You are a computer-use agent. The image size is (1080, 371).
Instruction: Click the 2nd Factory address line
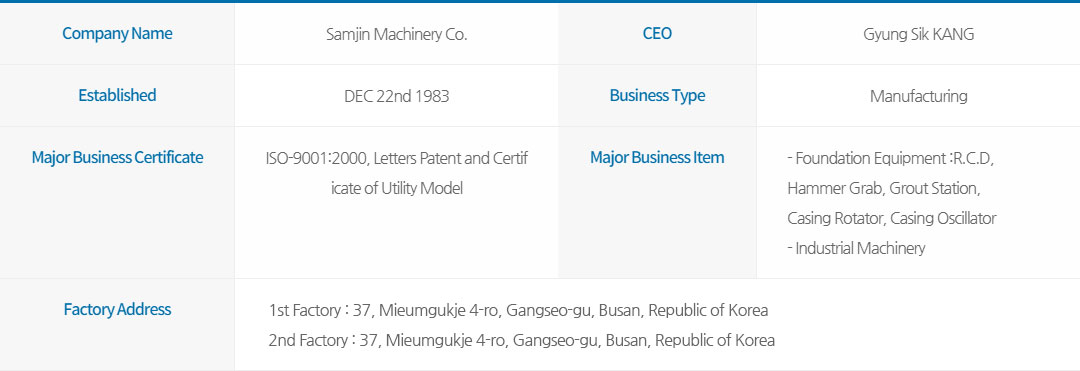click(x=521, y=340)
